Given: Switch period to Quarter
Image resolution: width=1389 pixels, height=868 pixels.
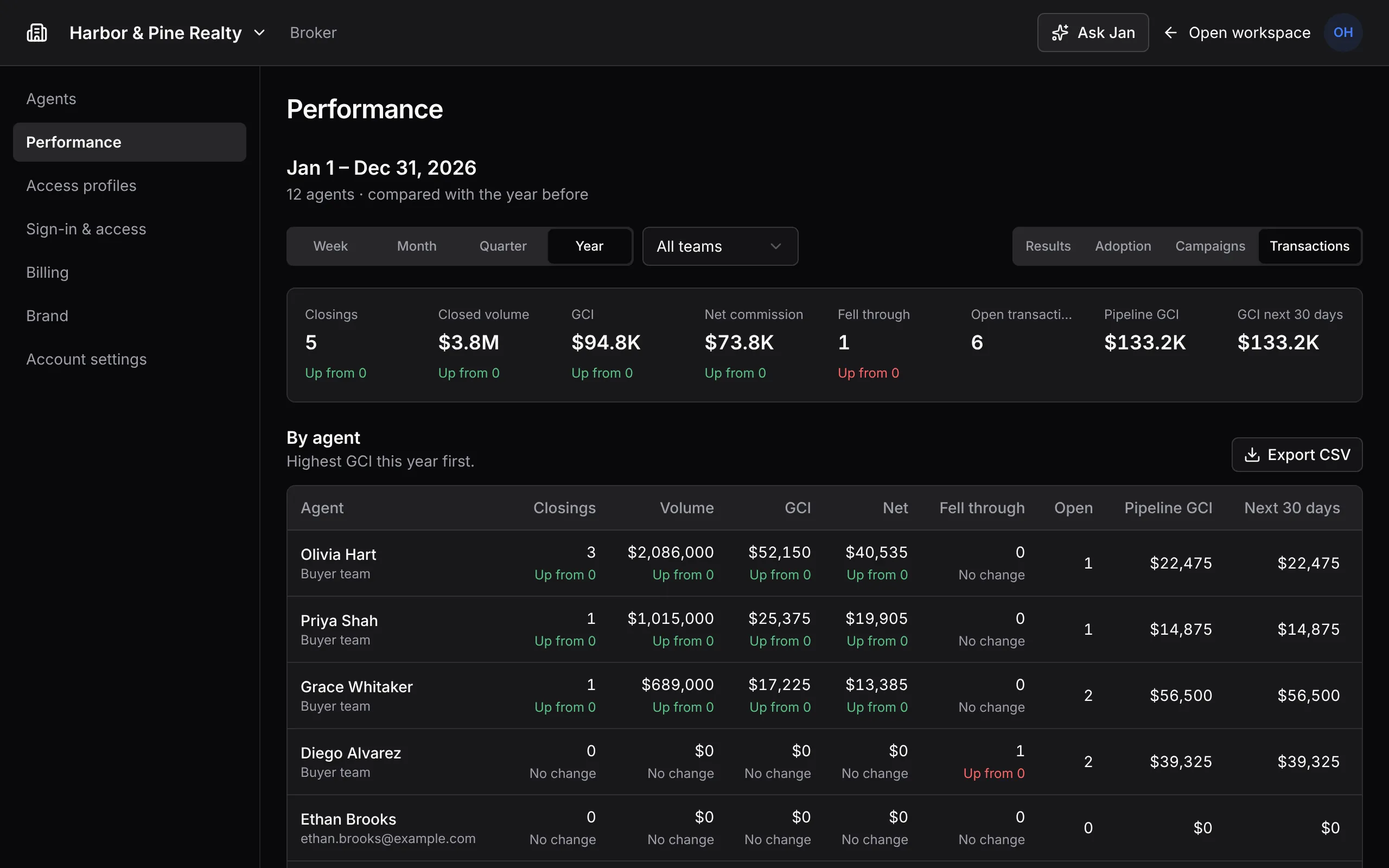Looking at the screenshot, I should pos(503,246).
